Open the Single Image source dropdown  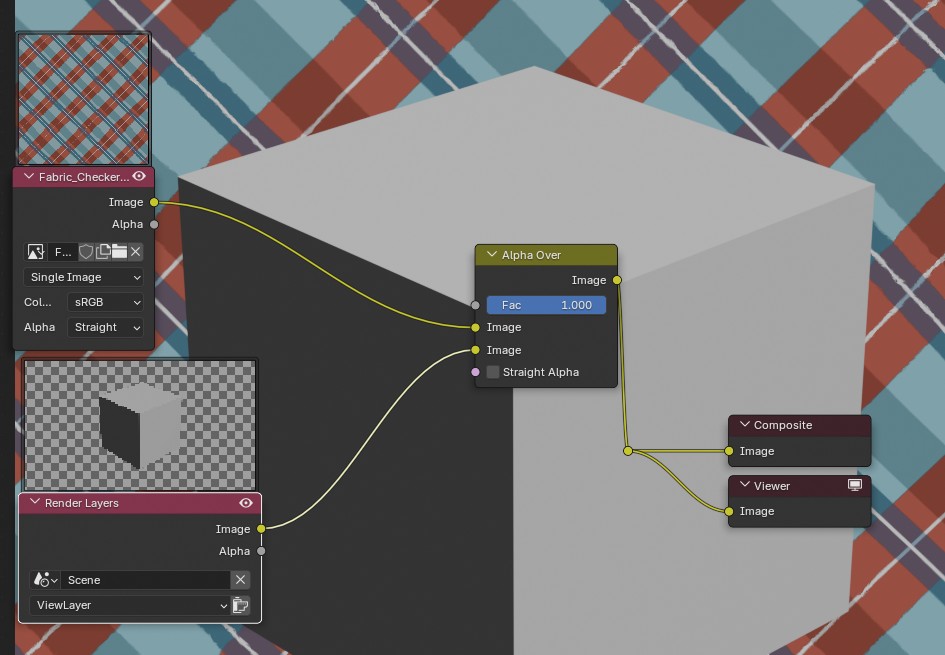point(84,277)
